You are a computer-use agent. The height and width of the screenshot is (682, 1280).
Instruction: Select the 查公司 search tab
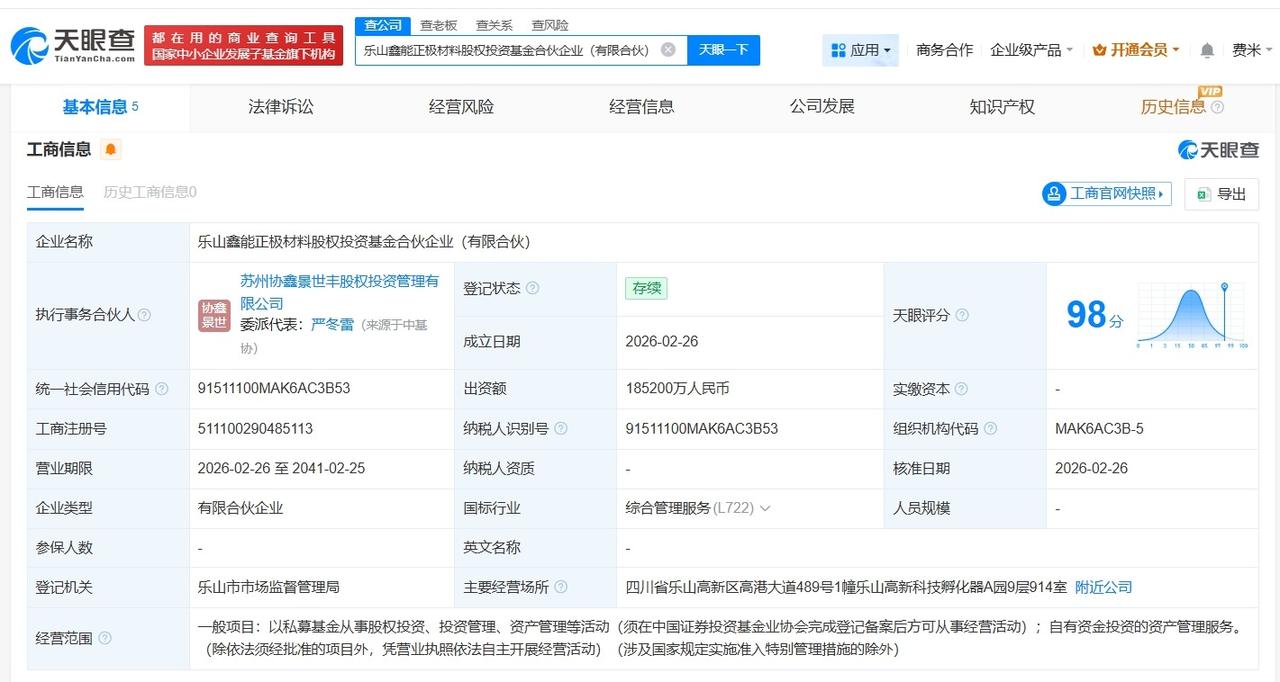tap(383, 25)
